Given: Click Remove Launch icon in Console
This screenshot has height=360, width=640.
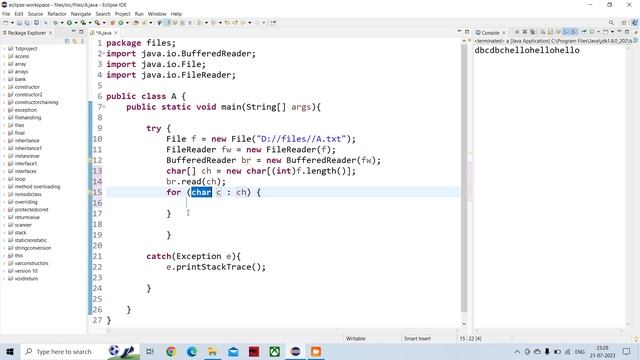Looking at the screenshot, I should [x=525, y=32].
